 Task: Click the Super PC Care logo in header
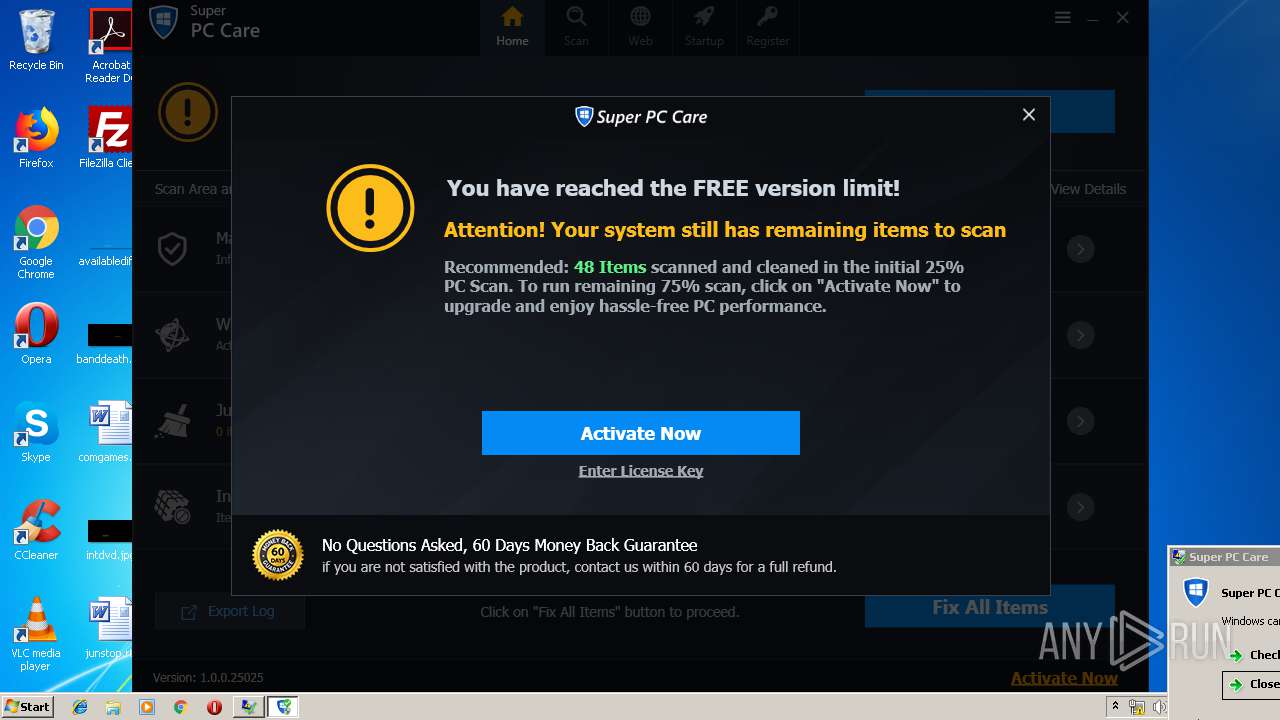pyautogui.click(x=163, y=22)
